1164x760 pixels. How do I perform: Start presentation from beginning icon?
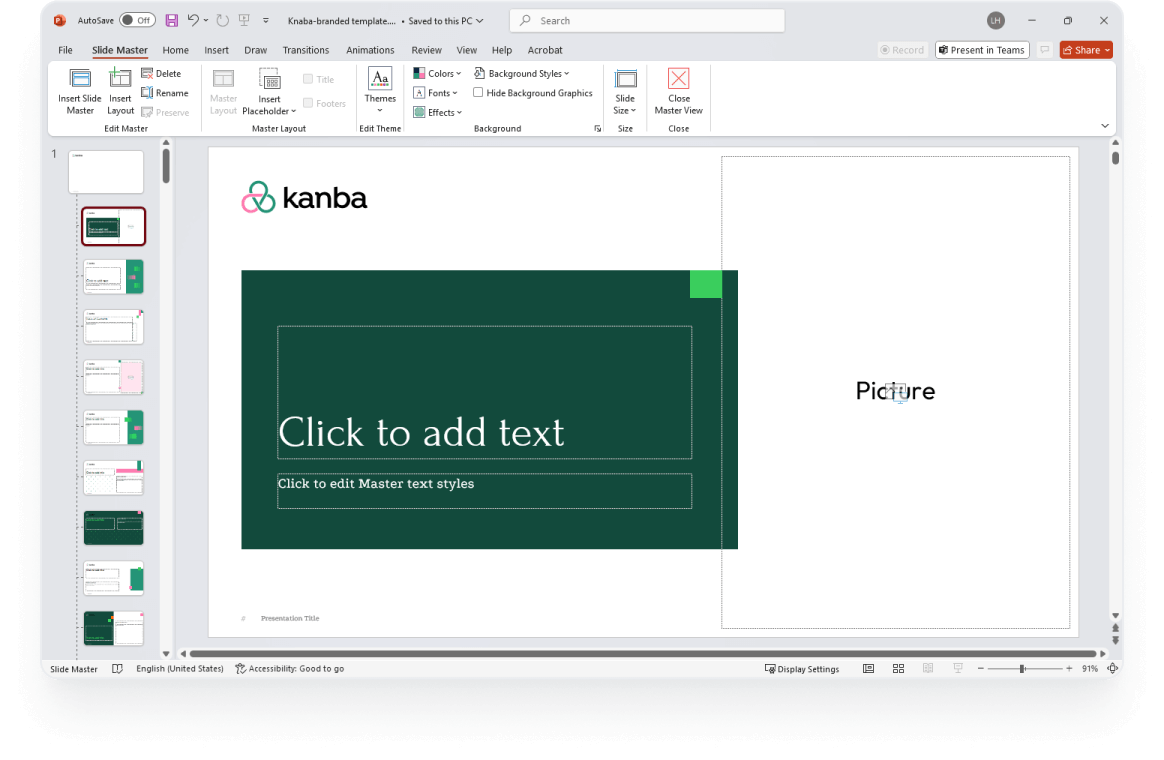point(244,21)
